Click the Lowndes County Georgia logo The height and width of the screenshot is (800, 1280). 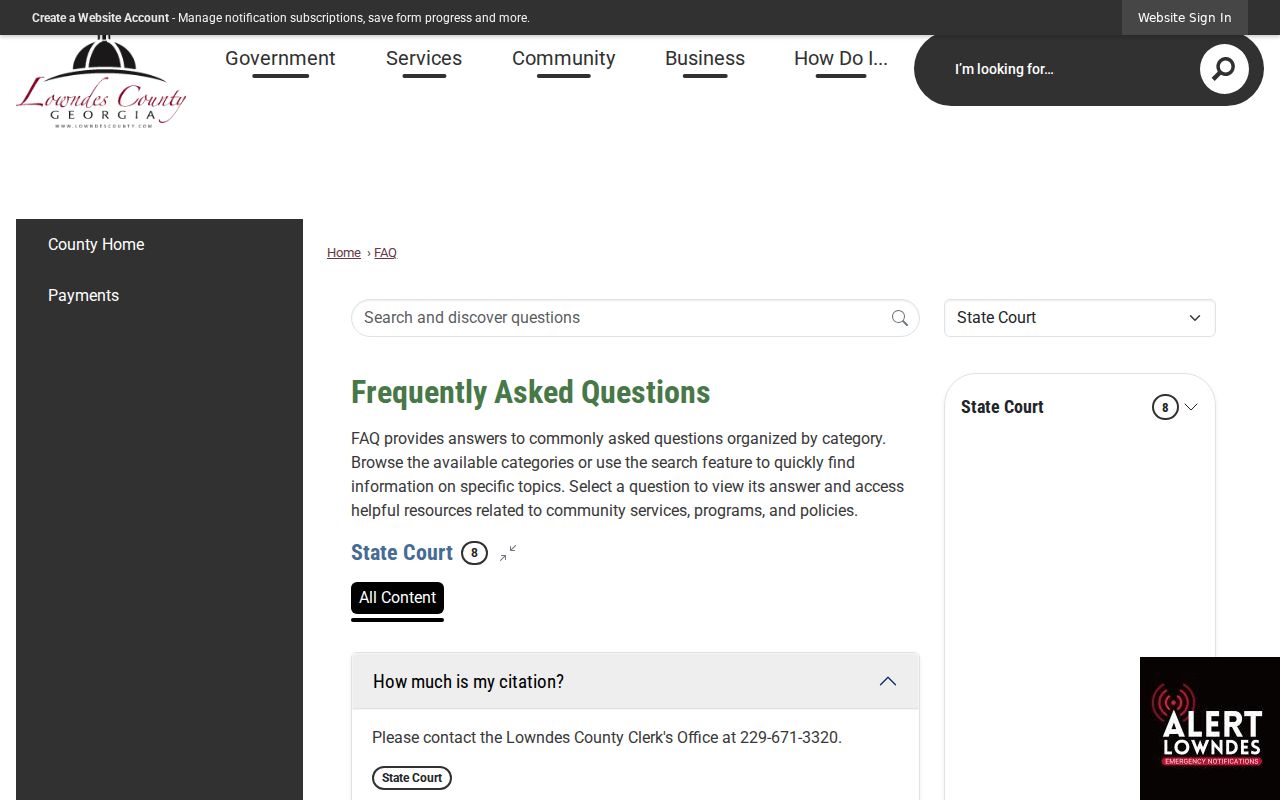(x=101, y=82)
